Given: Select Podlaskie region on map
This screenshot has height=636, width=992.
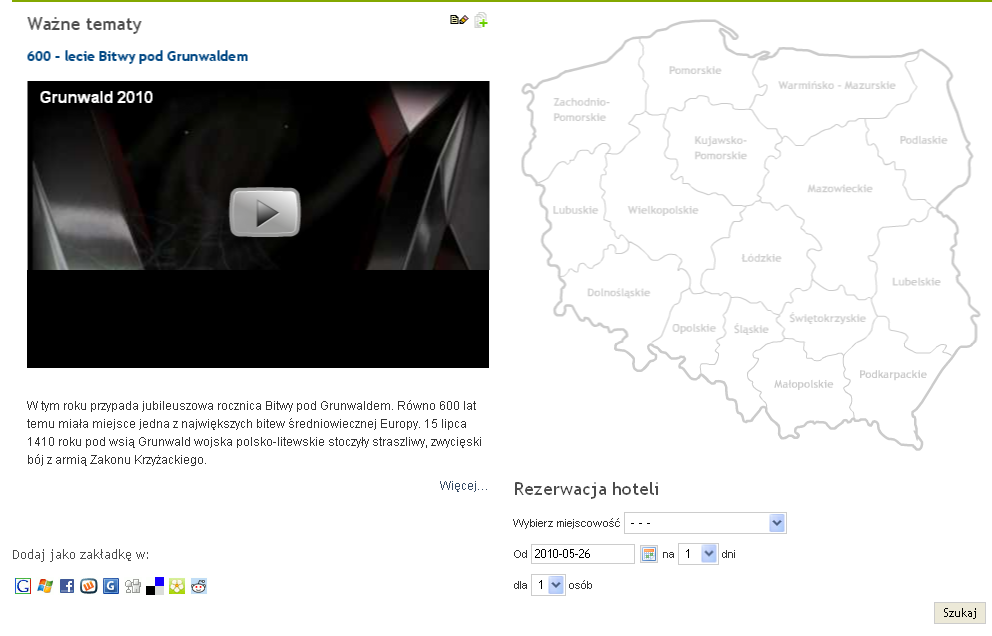Looking at the screenshot, I should (923, 140).
